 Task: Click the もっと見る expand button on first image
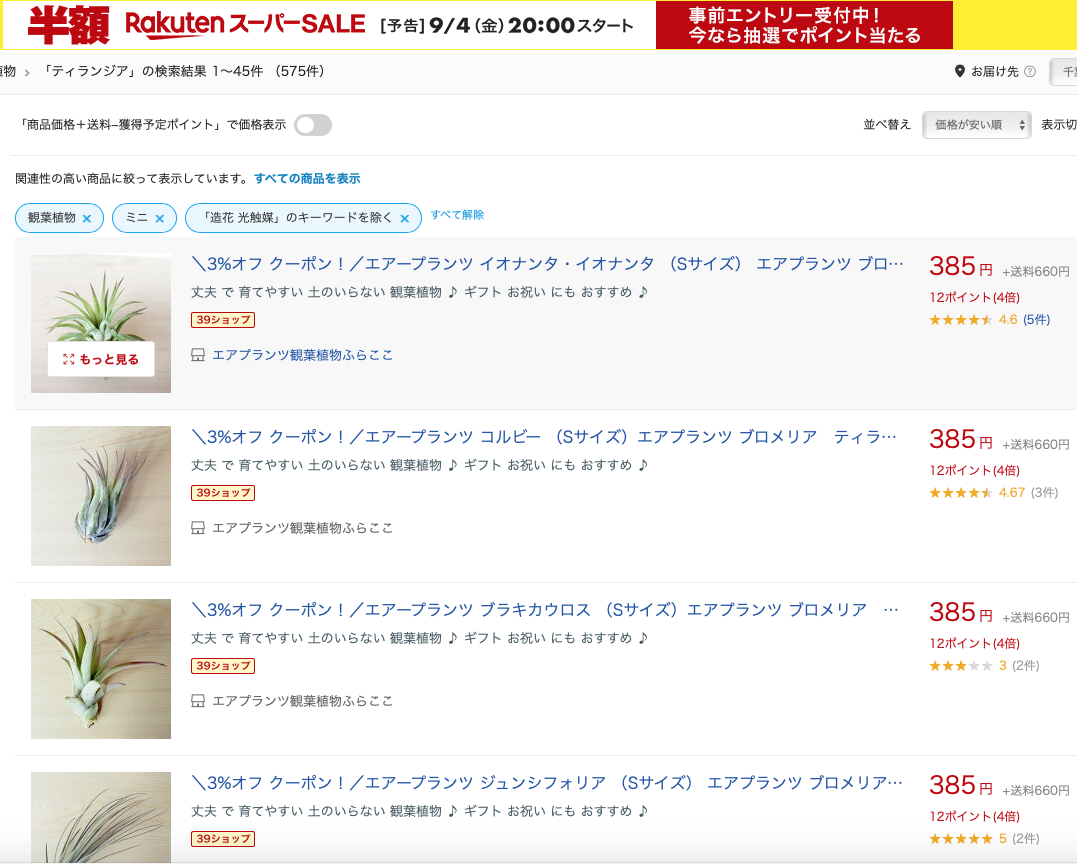101,359
